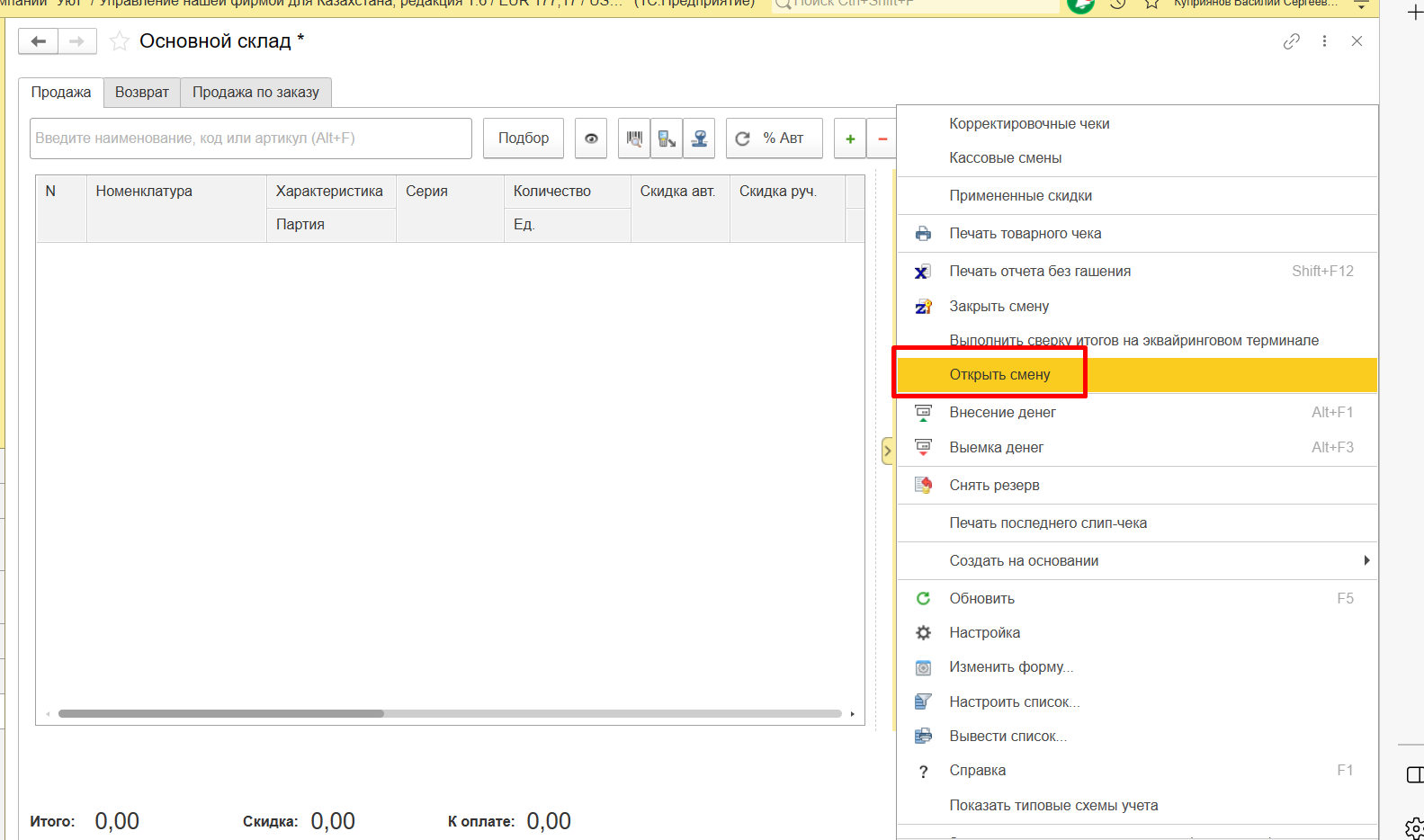
Task: Switch to the Возврат tab
Action: tap(142, 93)
